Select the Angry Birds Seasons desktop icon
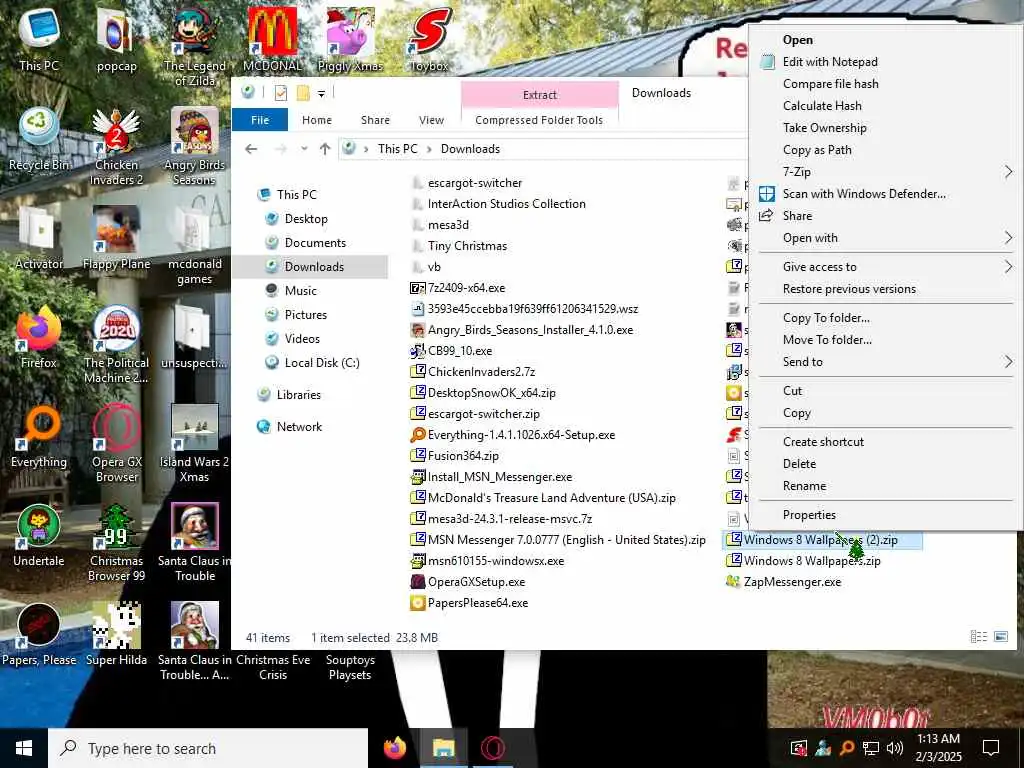Screen dimensions: 1024x768 pyautogui.click(x=195, y=146)
